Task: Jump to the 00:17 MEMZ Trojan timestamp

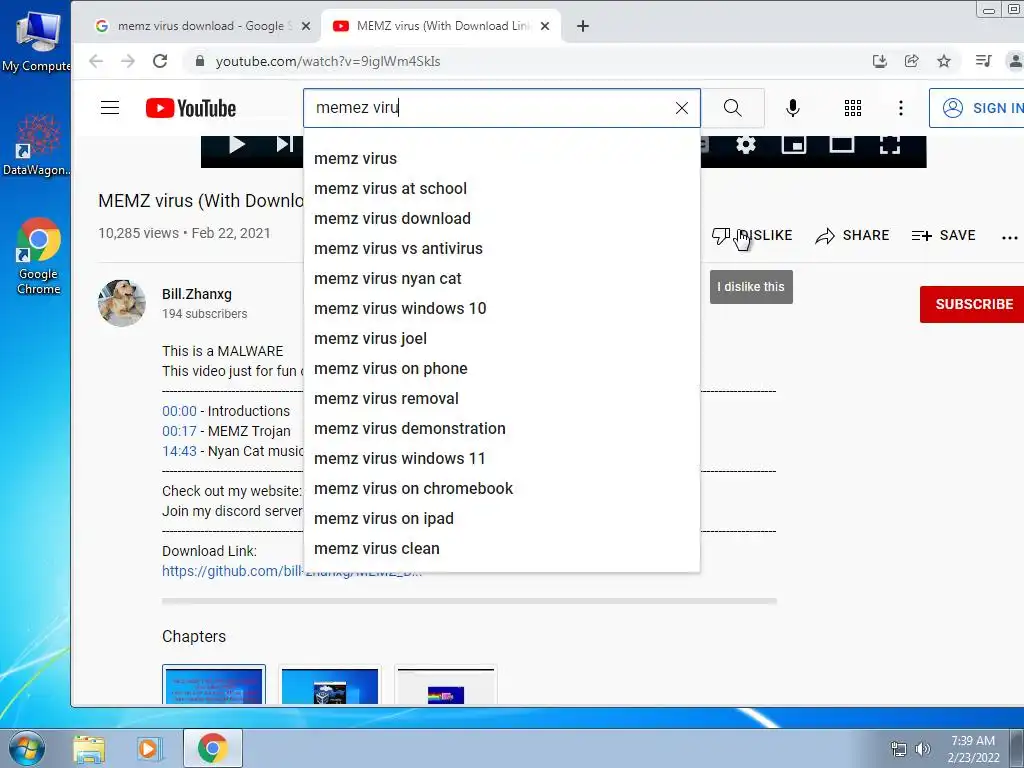Action: point(179,432)
